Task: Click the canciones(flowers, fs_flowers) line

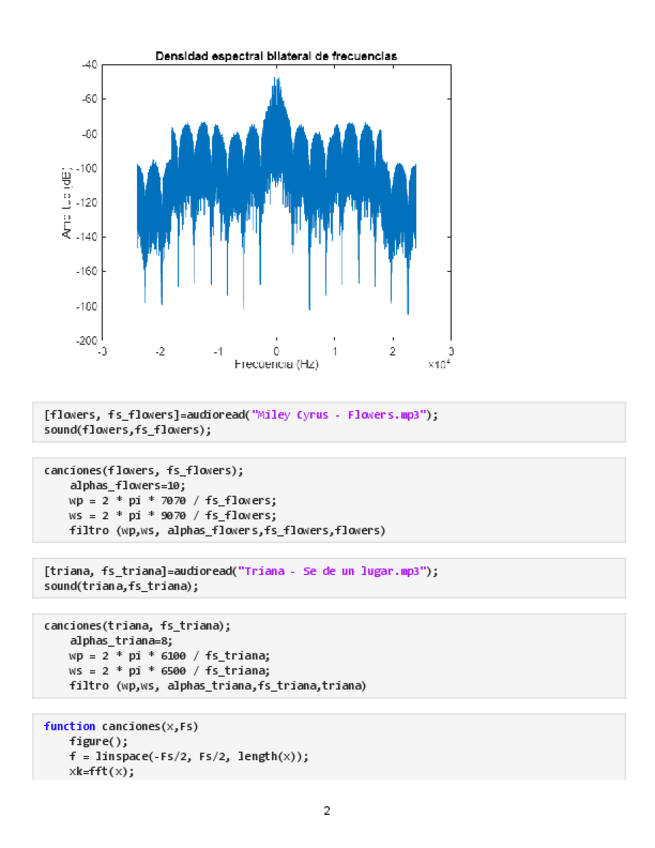Action: 143,470
